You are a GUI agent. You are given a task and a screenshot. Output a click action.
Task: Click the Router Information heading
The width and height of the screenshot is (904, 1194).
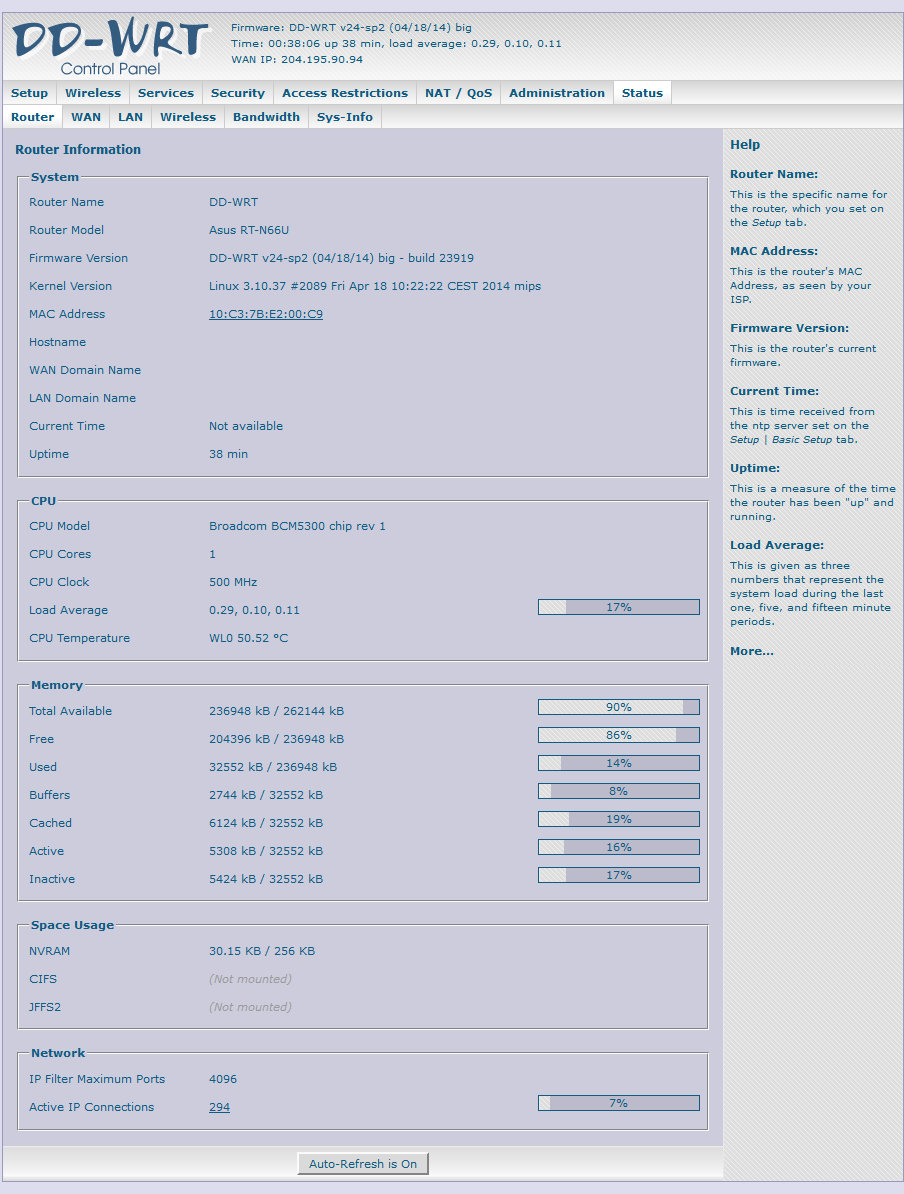(78, 150)
